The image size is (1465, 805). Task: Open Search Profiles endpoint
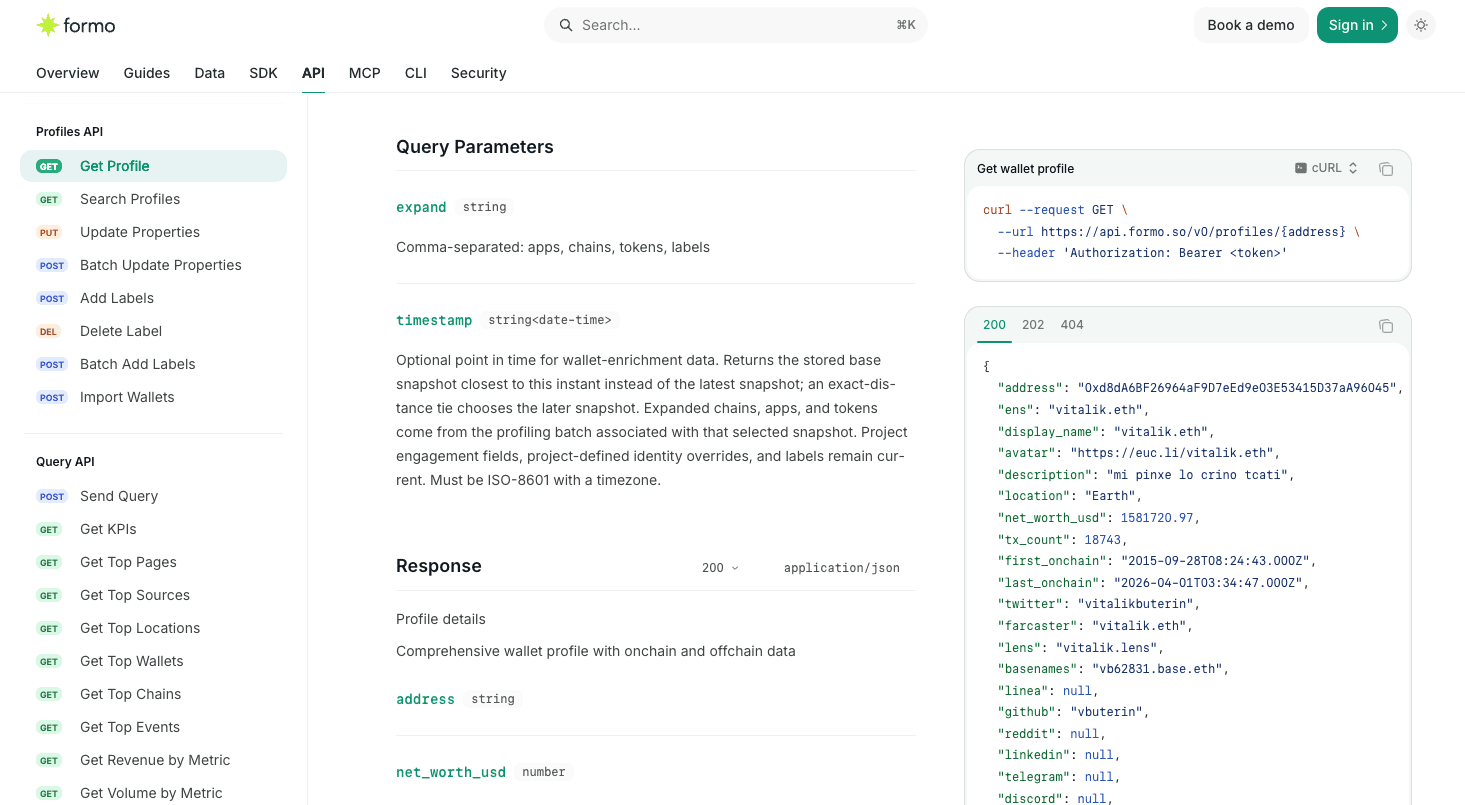pos(154,199)
